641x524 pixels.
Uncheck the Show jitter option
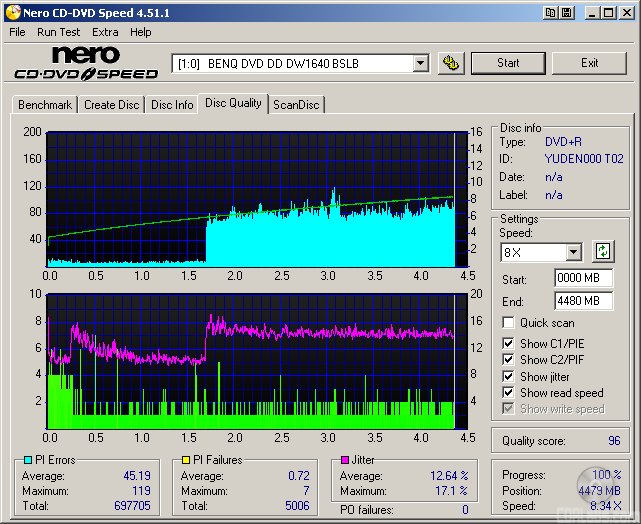pyautogui.click(x=509, y=376)
